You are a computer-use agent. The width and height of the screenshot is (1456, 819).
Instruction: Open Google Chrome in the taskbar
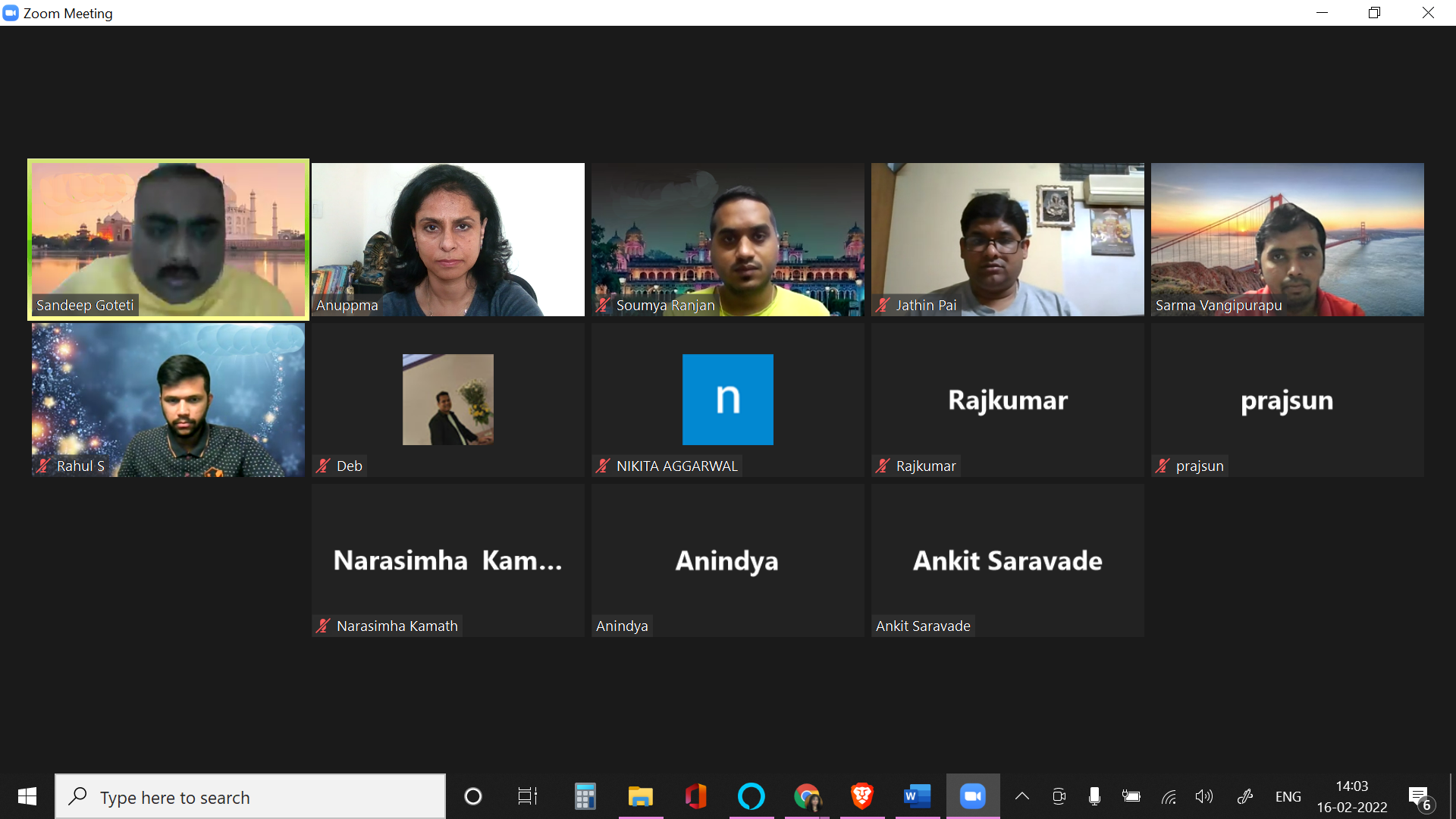(807, 796)
